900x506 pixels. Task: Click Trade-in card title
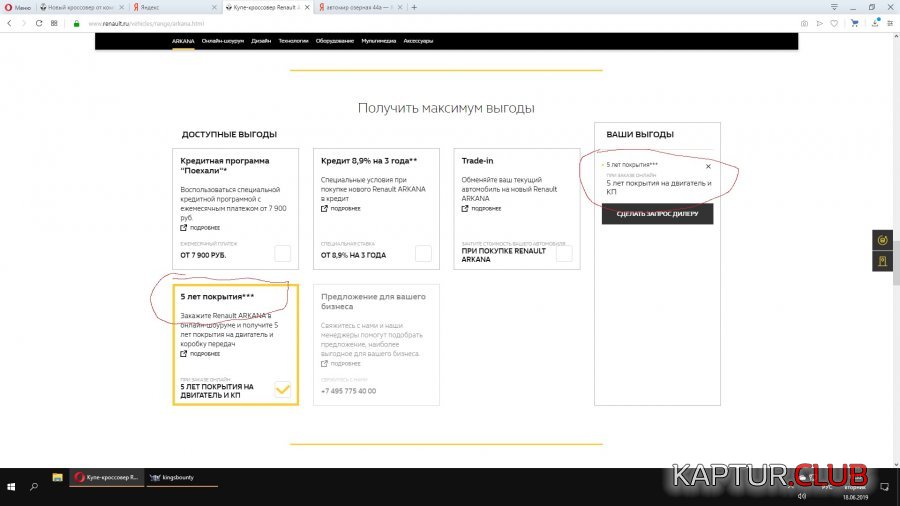478,161
